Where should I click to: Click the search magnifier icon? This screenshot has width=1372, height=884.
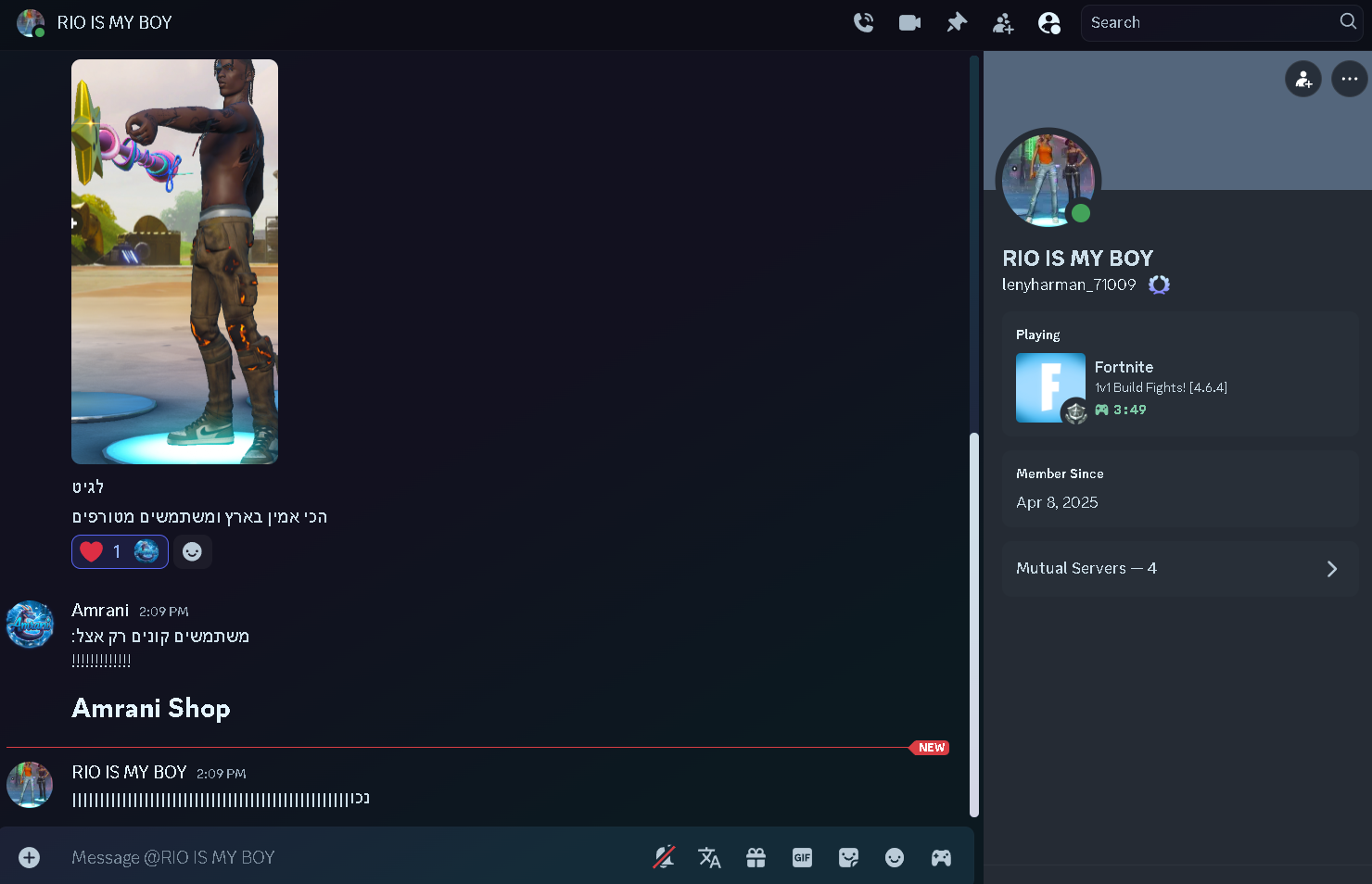[1347, 21]
